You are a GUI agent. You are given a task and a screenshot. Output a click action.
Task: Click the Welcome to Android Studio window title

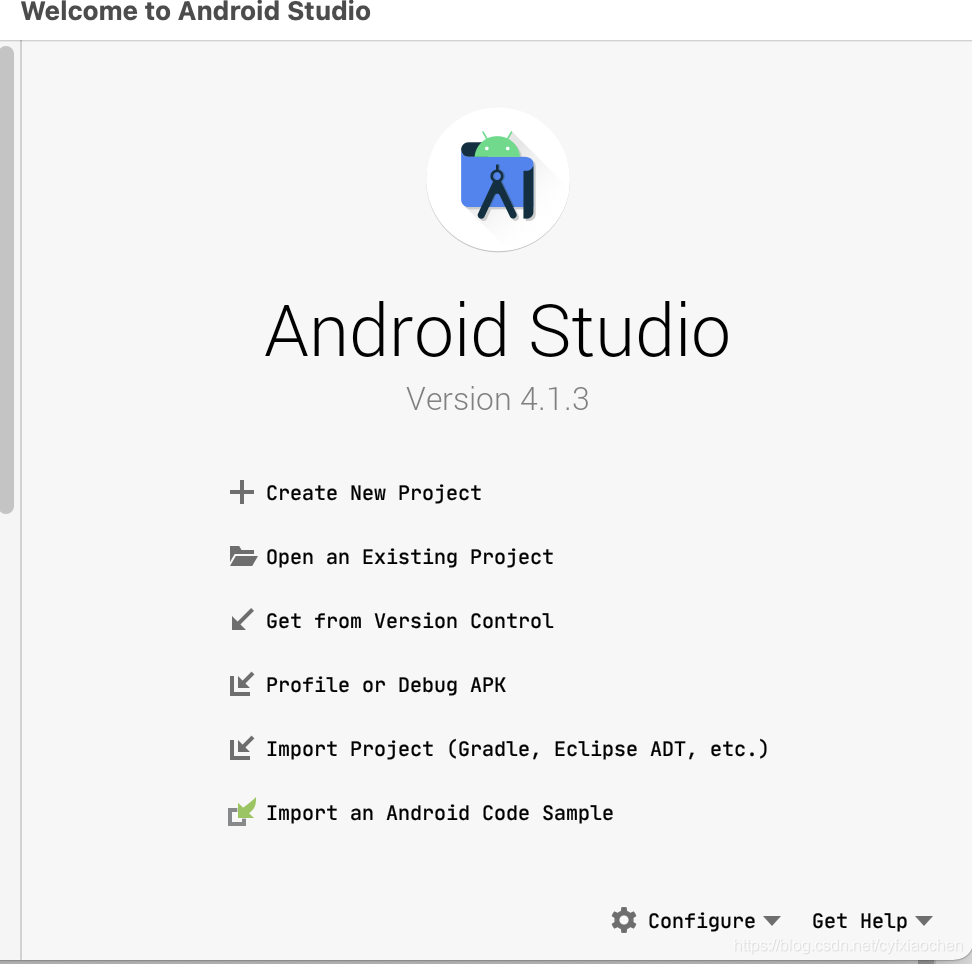(x=196, y=11)
